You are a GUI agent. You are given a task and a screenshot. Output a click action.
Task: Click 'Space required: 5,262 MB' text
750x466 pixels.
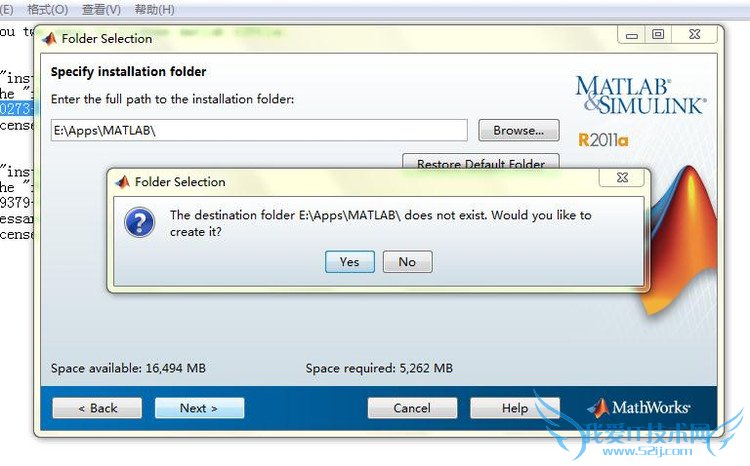379,368
